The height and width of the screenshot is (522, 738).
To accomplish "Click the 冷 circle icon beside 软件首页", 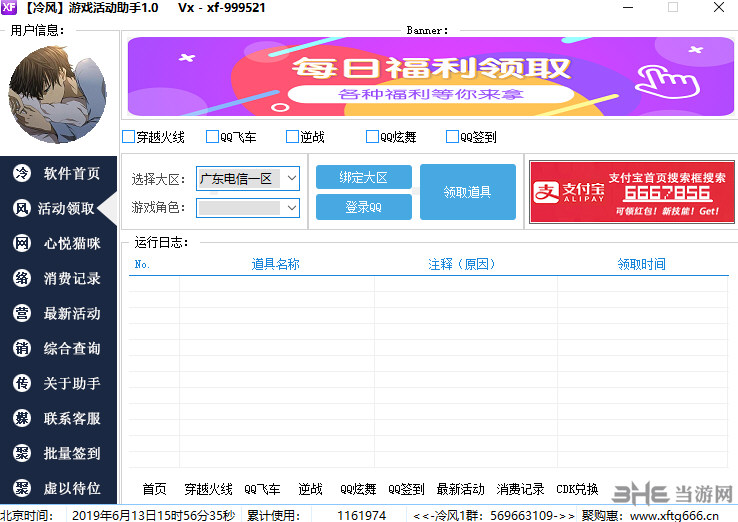I will (22, 173).
